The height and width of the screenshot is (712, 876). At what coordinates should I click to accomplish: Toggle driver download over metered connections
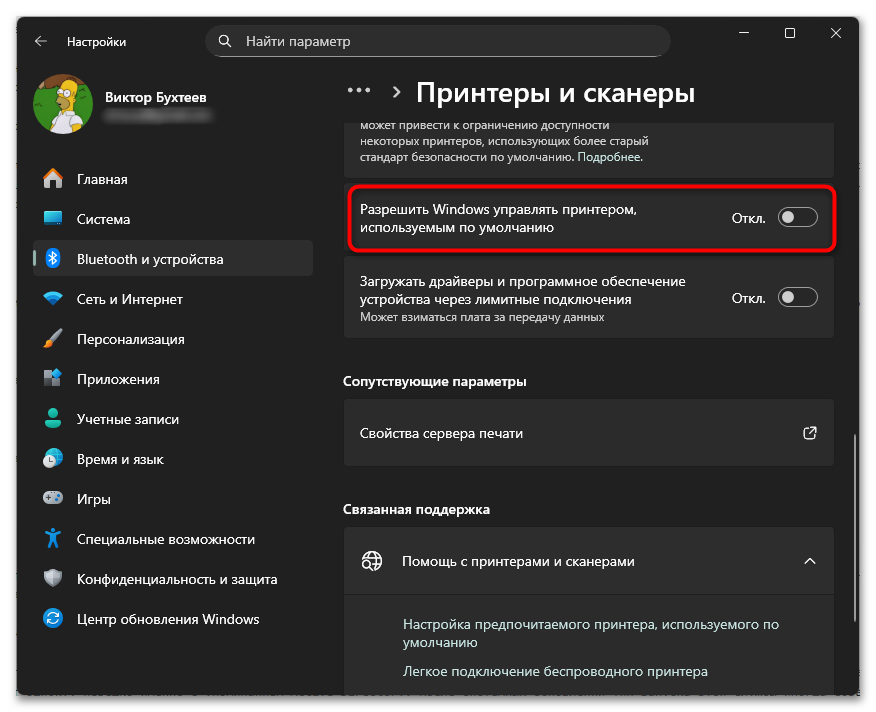tap(797, 297)
